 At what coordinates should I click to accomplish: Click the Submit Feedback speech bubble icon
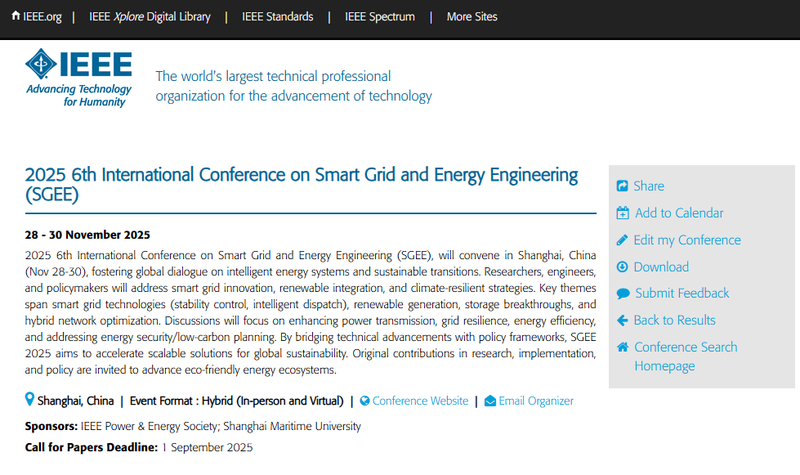tap(623, 293)
